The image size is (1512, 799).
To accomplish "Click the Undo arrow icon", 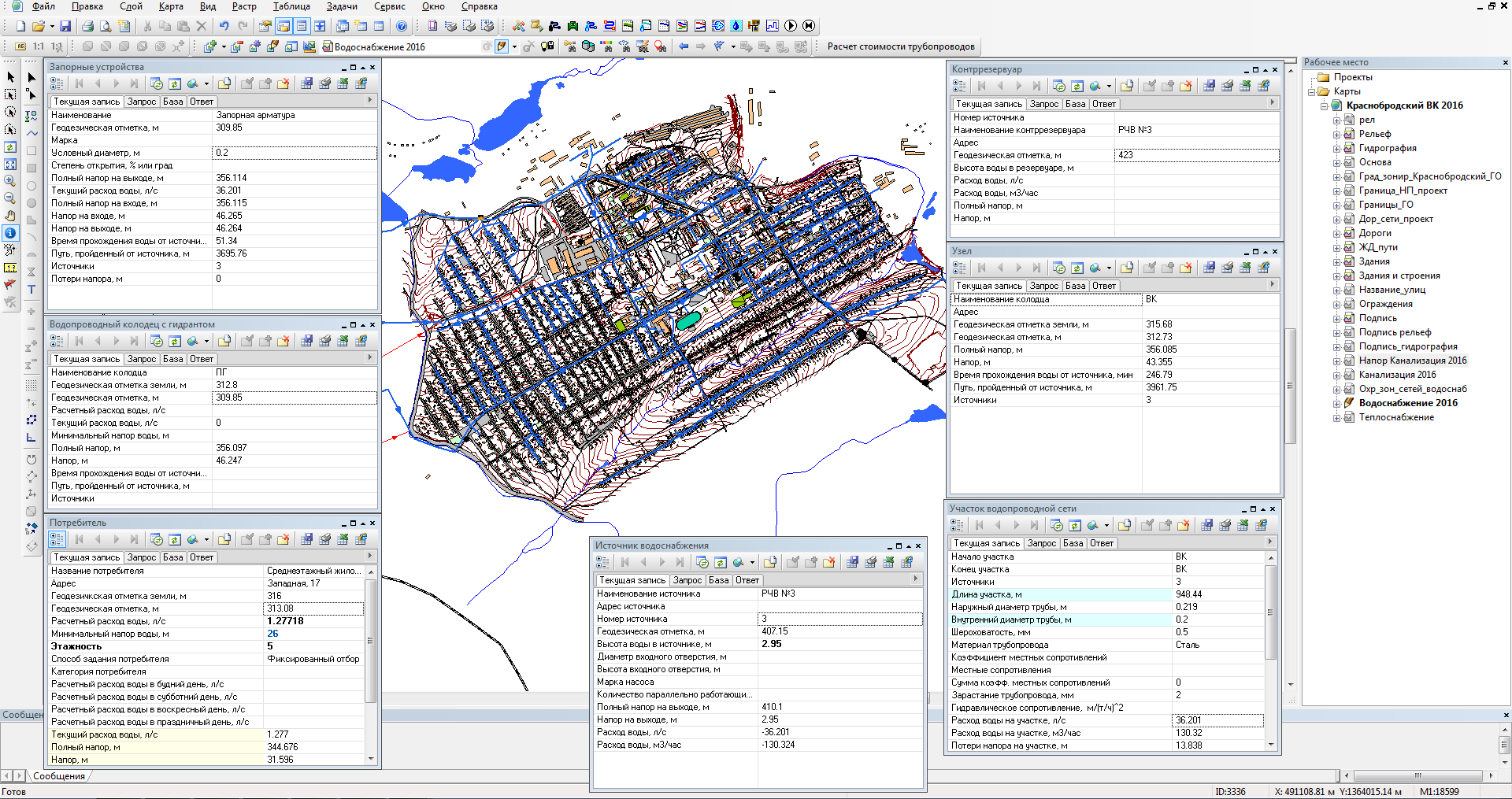I will (224, 26).
